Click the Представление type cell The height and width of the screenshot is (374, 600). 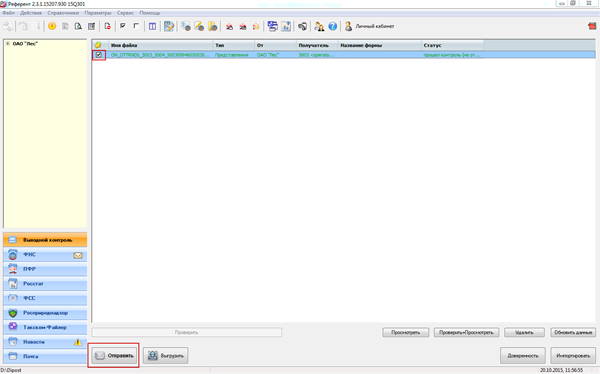[232, 55]
